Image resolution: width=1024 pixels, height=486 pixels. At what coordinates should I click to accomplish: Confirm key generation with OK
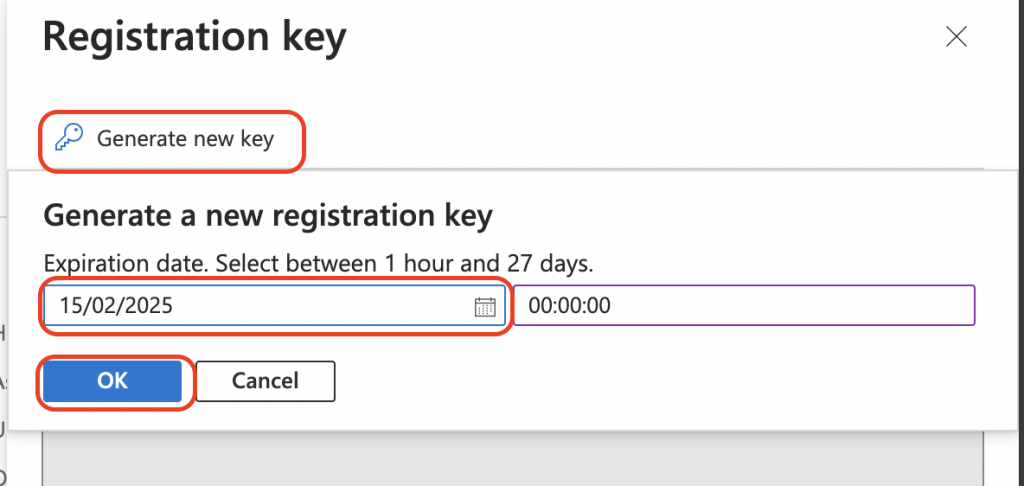click(x=112, y=381)
